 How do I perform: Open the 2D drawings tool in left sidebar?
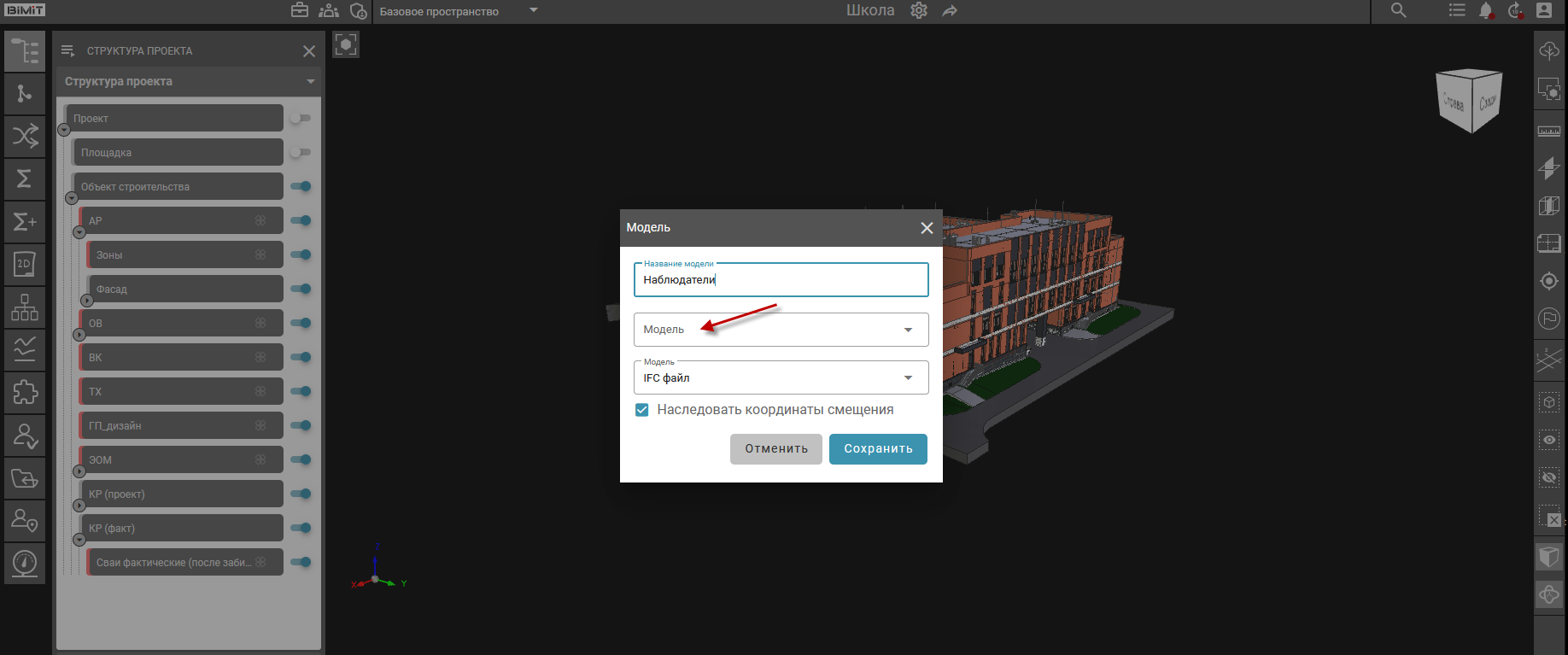(25, 264)
